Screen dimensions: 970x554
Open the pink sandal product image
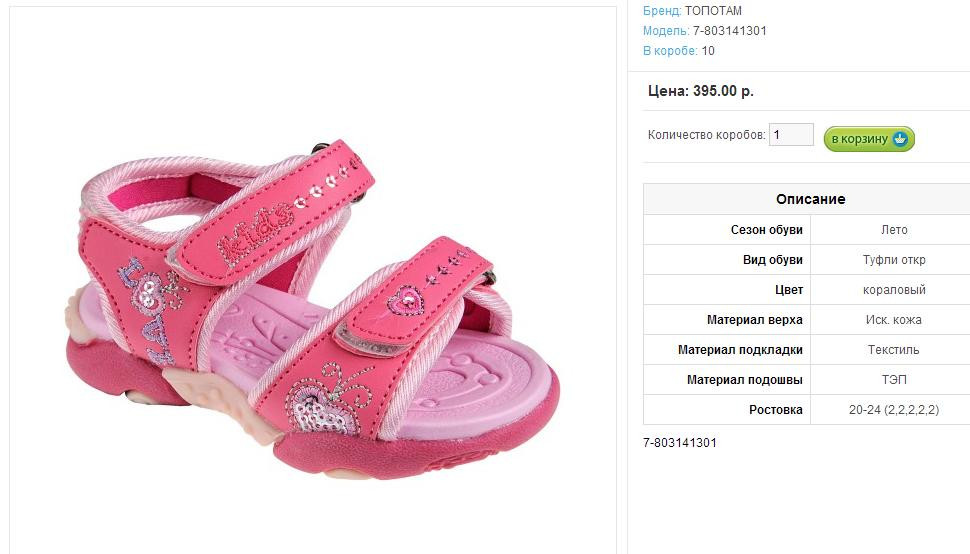312,309
